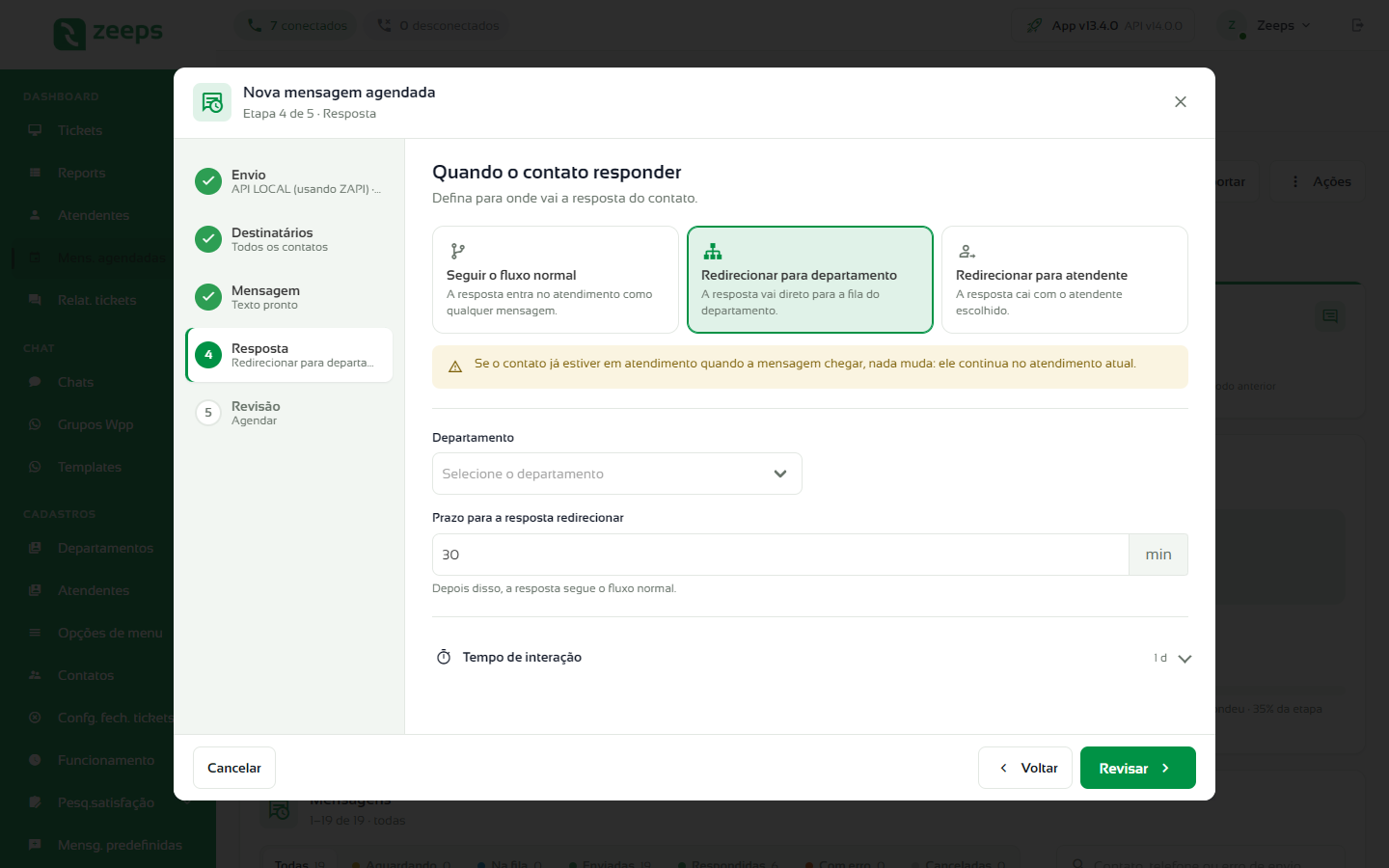Screen dimensions: 1389x868
Task: Click the warning triangle icon in the alert
Action: tap(455, 366)
